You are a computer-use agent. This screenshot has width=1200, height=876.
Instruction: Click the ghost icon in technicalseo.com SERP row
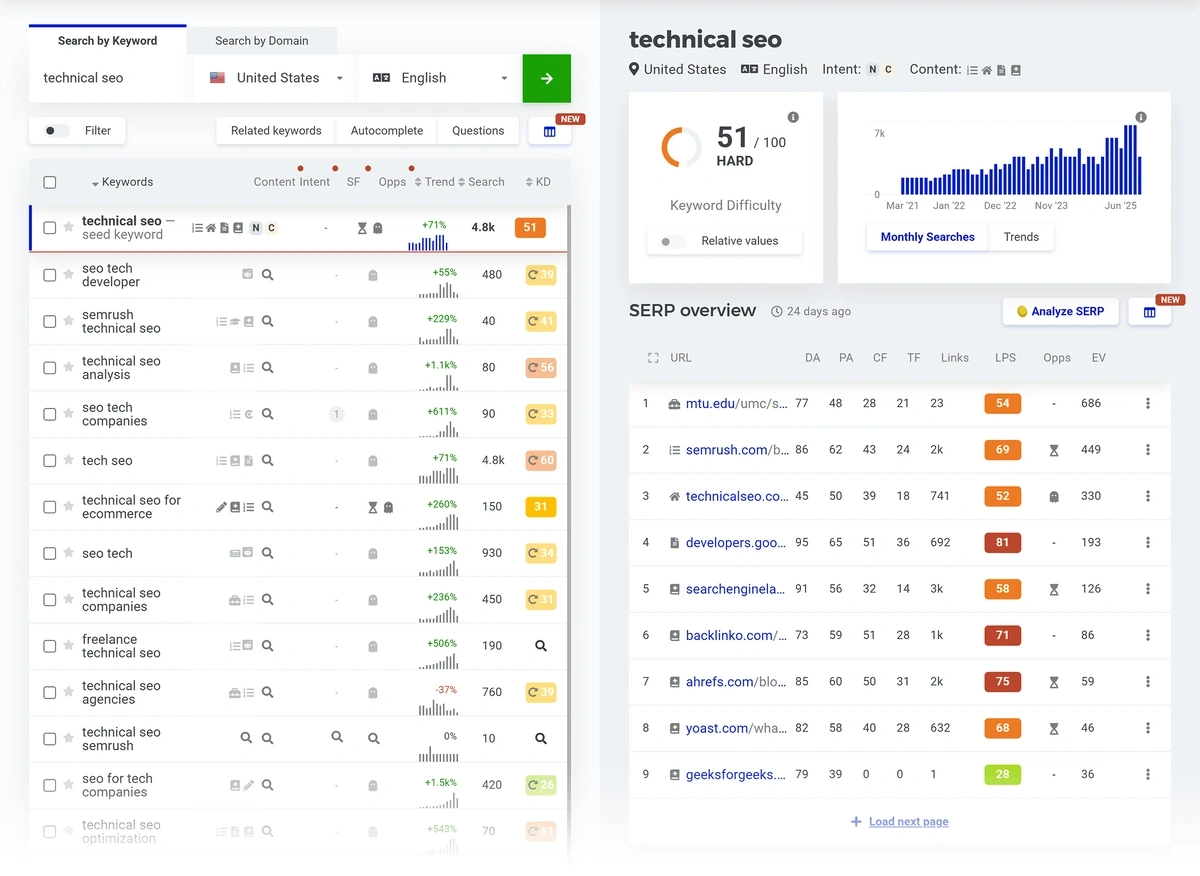tap(1054, 497)
